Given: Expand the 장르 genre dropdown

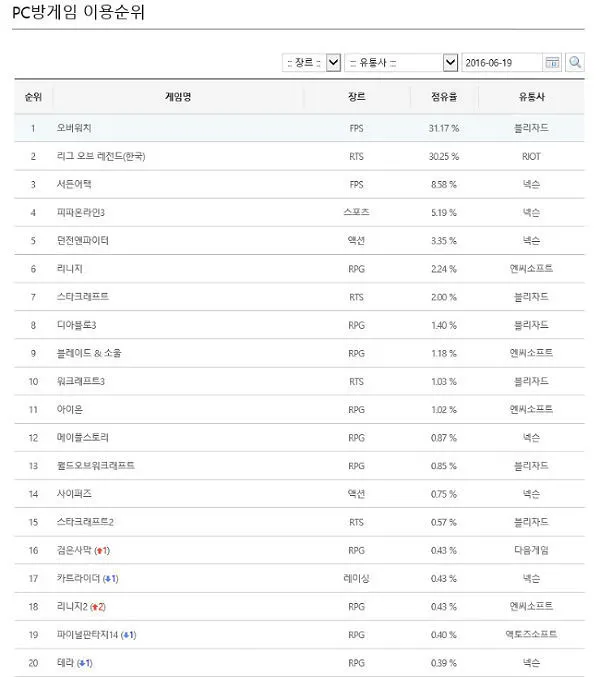Looking at the screenshot, I should coord(311,63).
